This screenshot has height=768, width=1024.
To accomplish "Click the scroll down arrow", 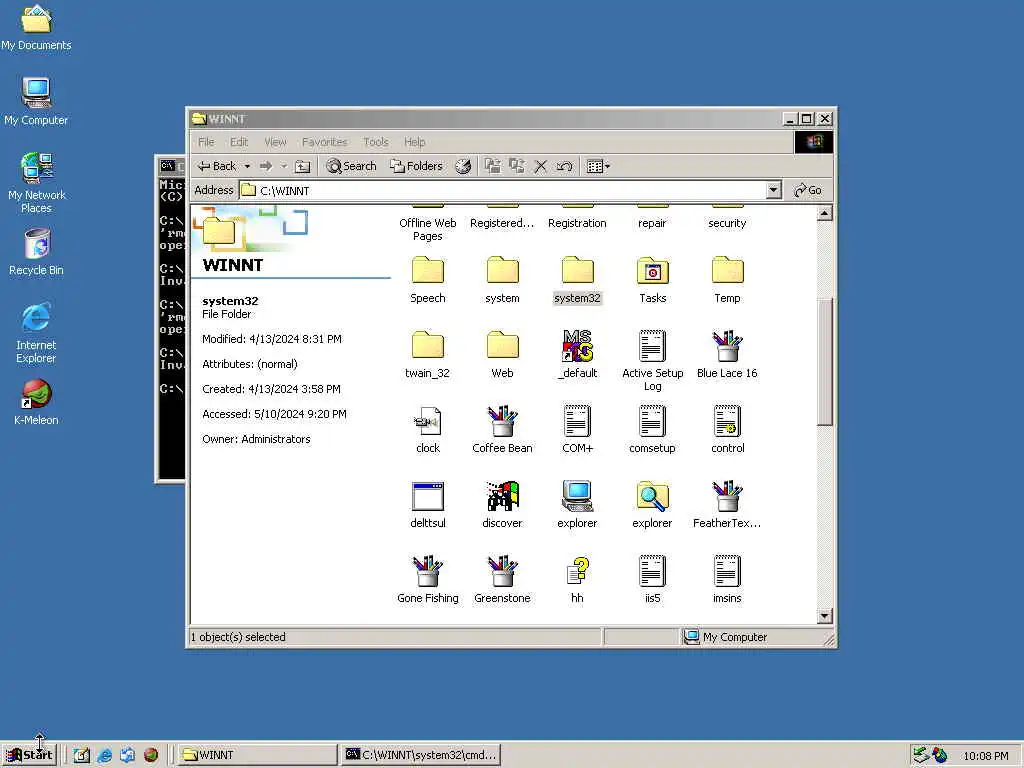I will click(x=825, y=616).
